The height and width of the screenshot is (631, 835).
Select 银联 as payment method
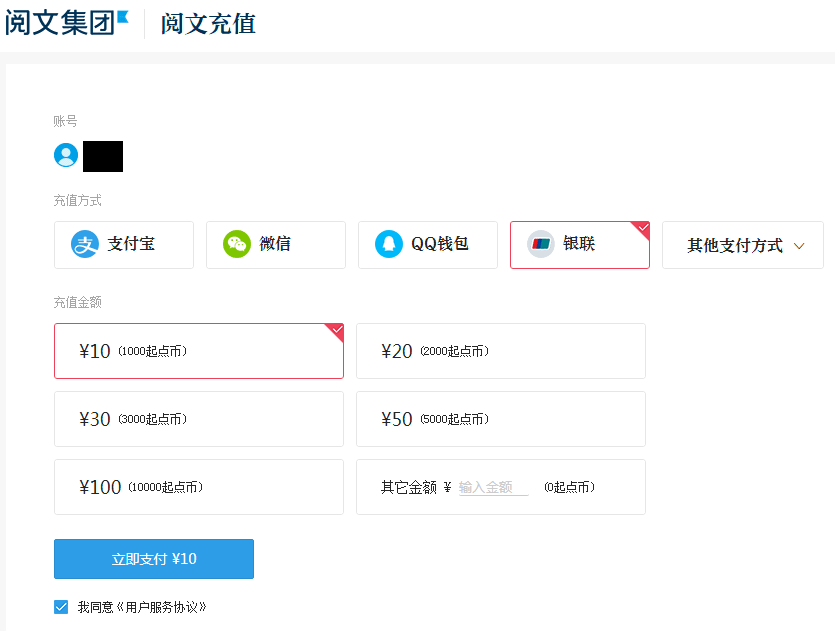coord(580,245)
